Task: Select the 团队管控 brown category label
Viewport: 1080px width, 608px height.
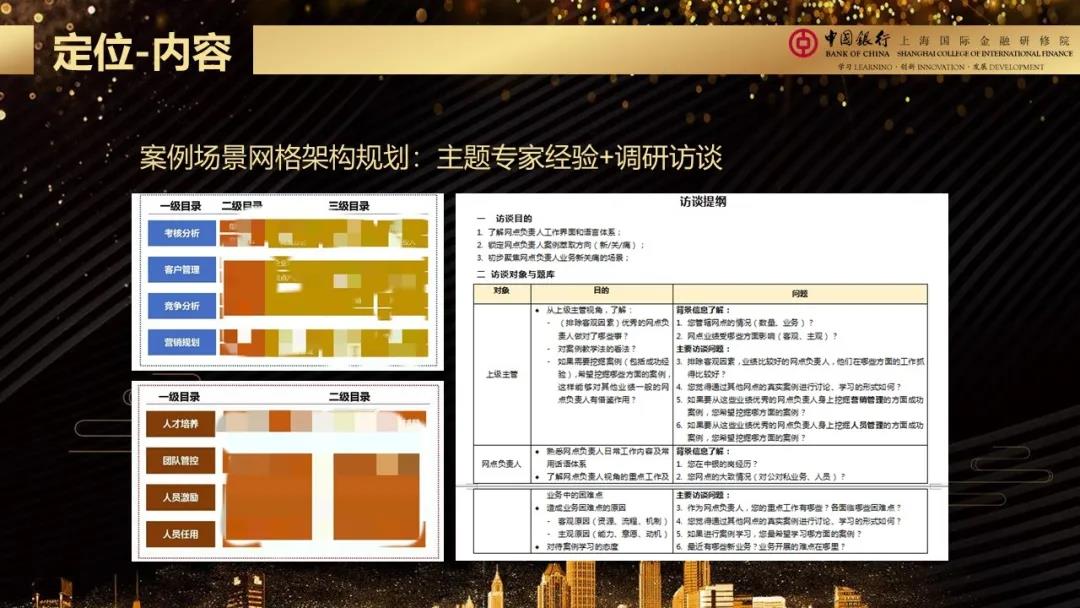Action: (181, 461)
